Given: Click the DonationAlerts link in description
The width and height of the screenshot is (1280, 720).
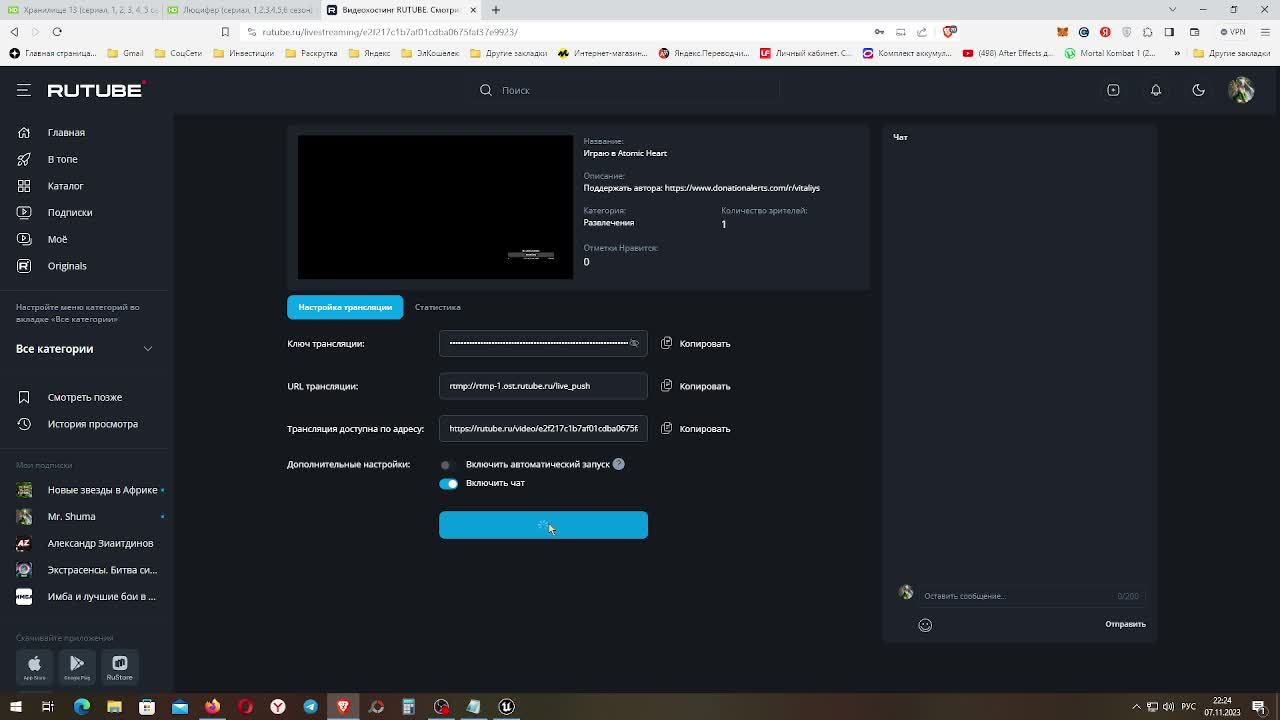Looking at the screenshot, I should pos(742,188).
